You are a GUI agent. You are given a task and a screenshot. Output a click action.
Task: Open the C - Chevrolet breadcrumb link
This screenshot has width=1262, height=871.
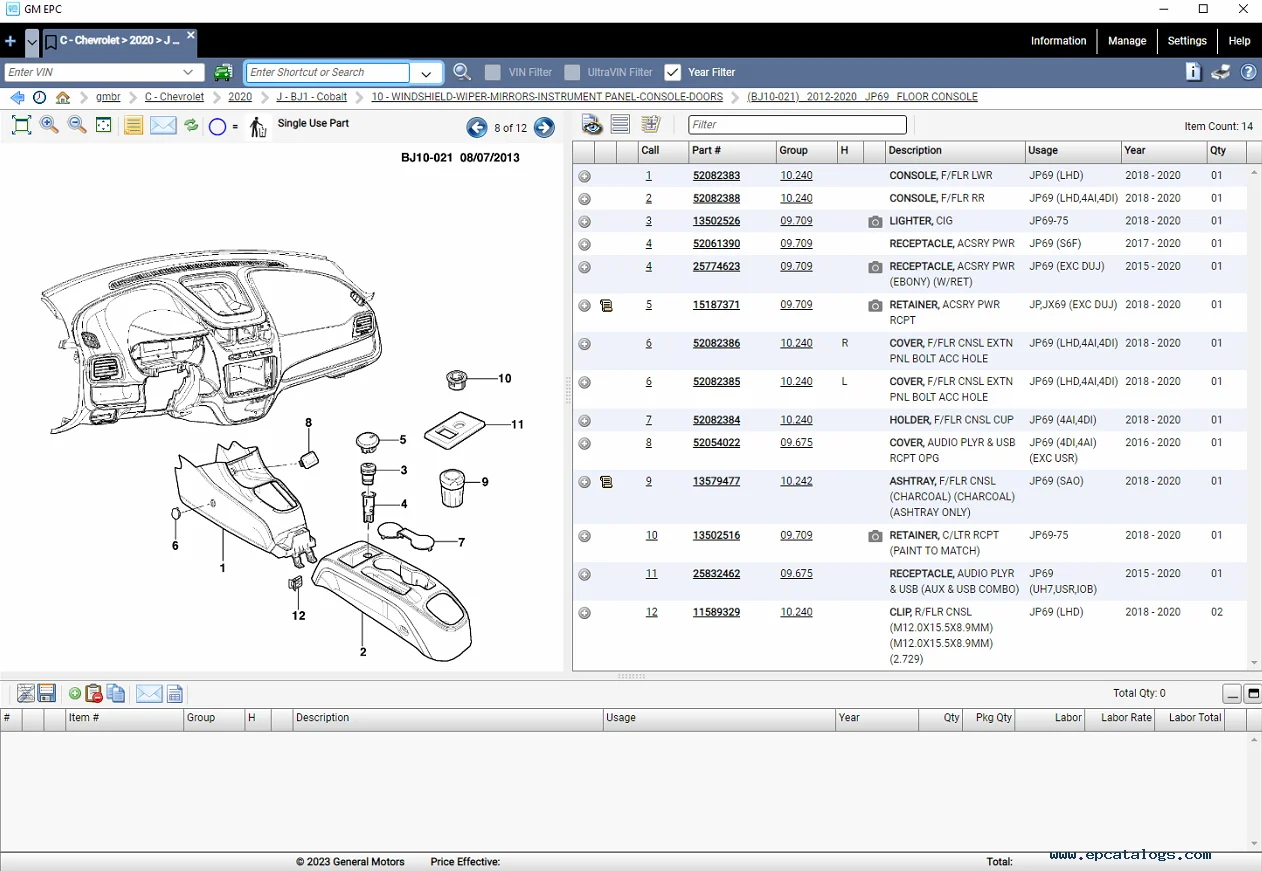(x=174, y=97)
